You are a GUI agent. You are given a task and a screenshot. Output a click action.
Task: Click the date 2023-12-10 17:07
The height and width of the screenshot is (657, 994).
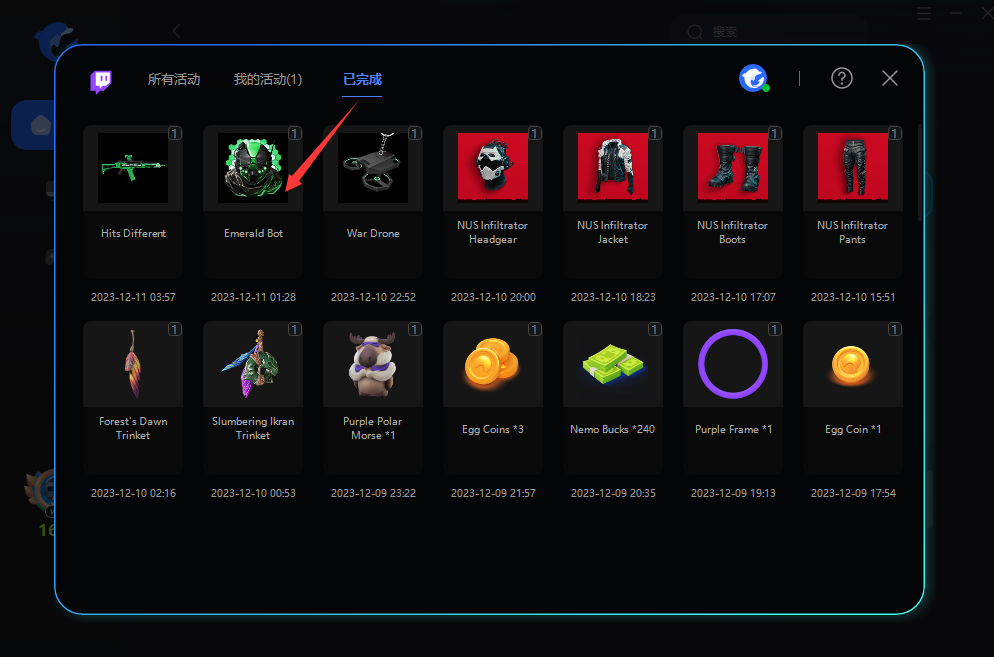point(733,297)
